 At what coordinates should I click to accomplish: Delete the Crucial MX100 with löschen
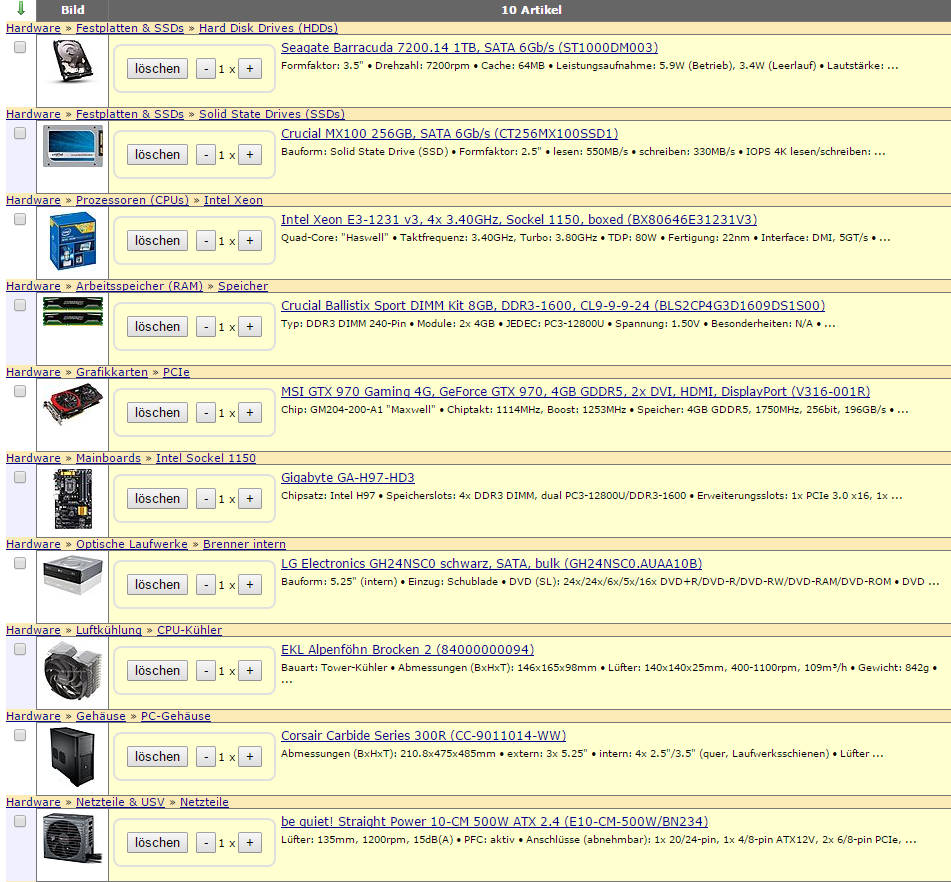click(157, 155)
